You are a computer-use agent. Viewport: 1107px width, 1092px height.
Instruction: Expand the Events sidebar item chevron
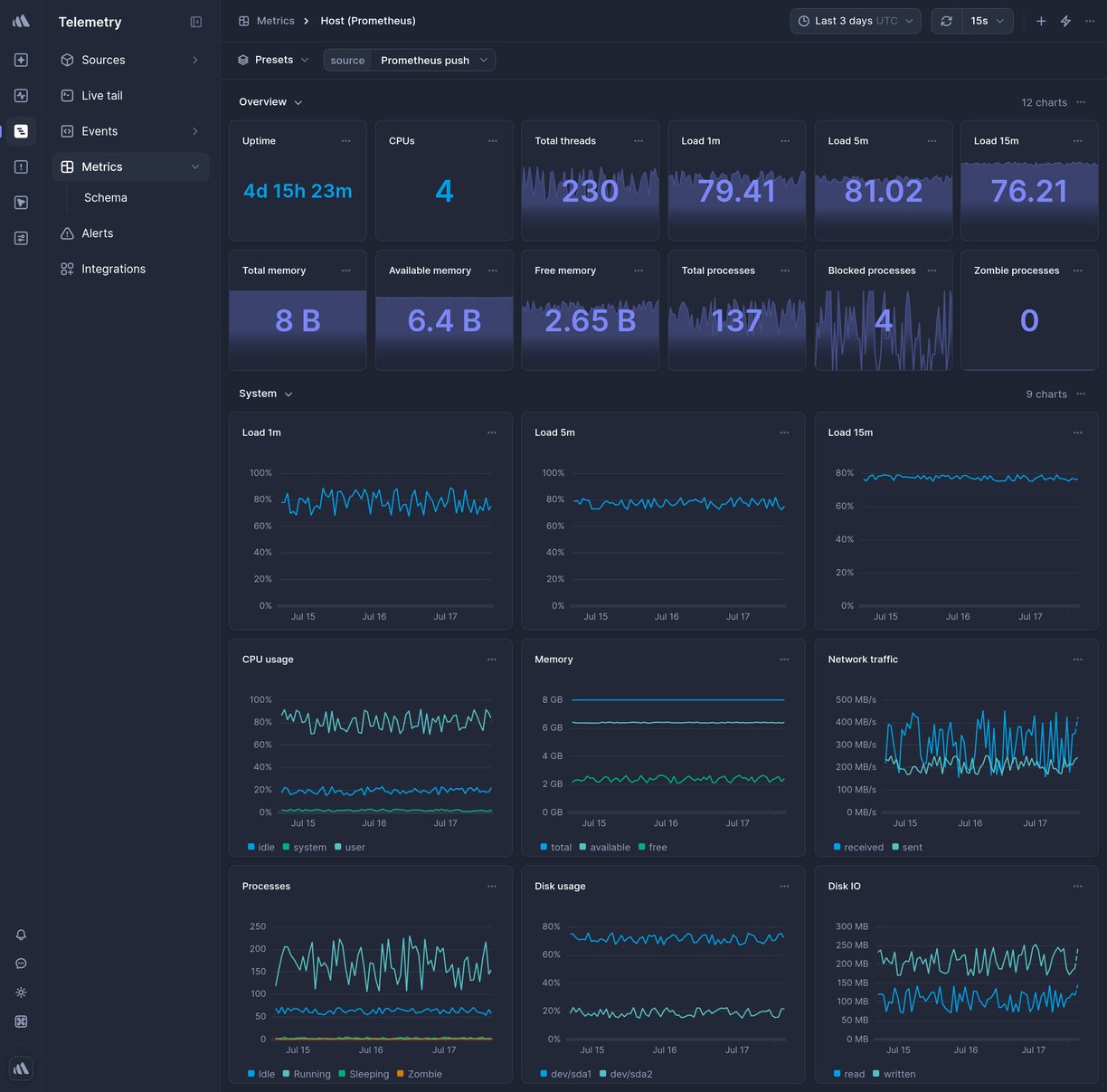pyautogui.click(x=194, y=131)
